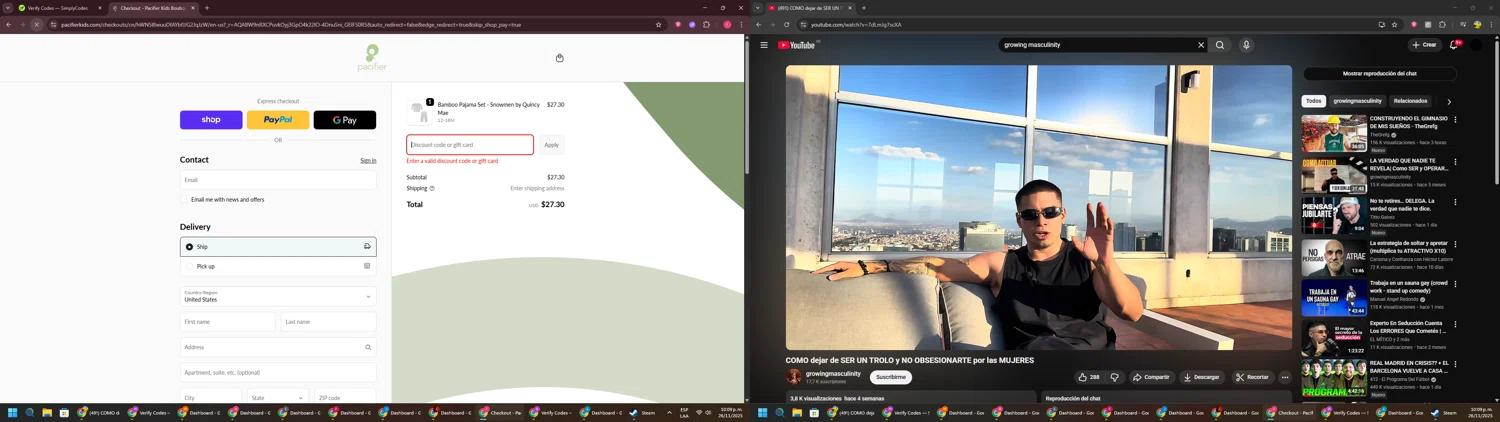
Task: Open the State dropdown
Action: click(278, 397)
